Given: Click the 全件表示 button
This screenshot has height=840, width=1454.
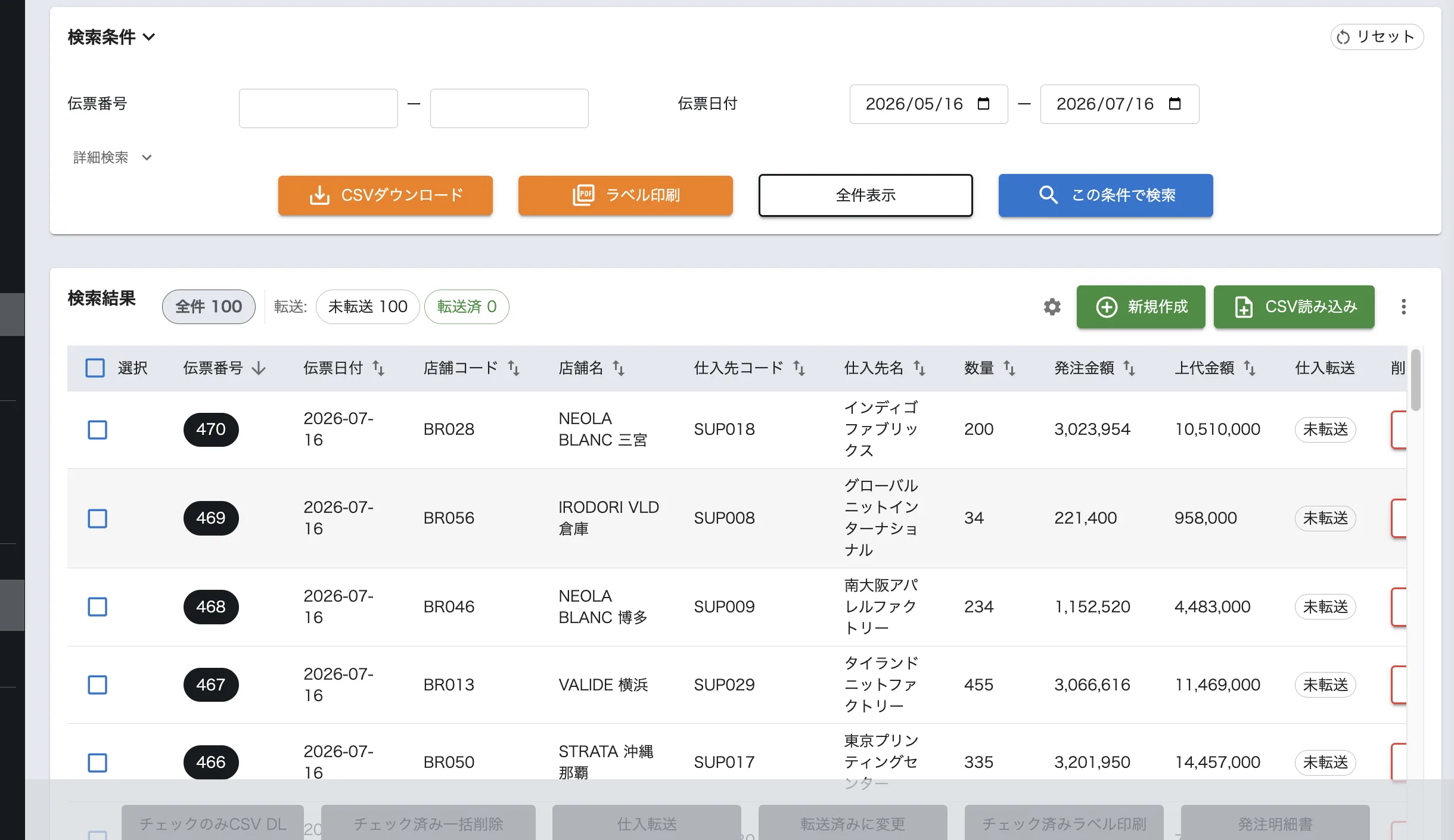Looking at the screenshot, I should [x=866, y=195].
